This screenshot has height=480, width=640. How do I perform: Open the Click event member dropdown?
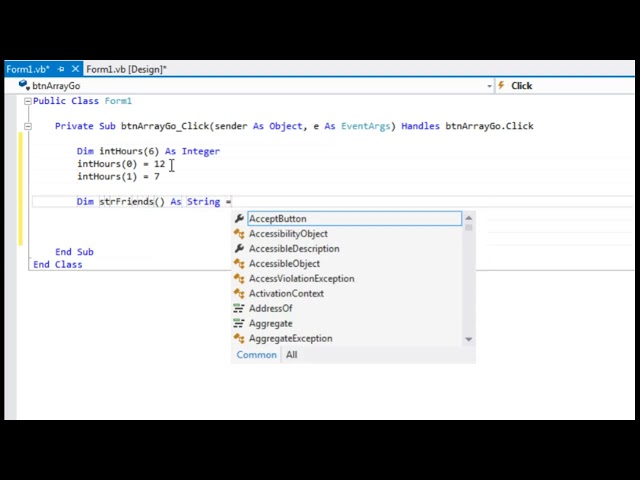pos(565,86)
